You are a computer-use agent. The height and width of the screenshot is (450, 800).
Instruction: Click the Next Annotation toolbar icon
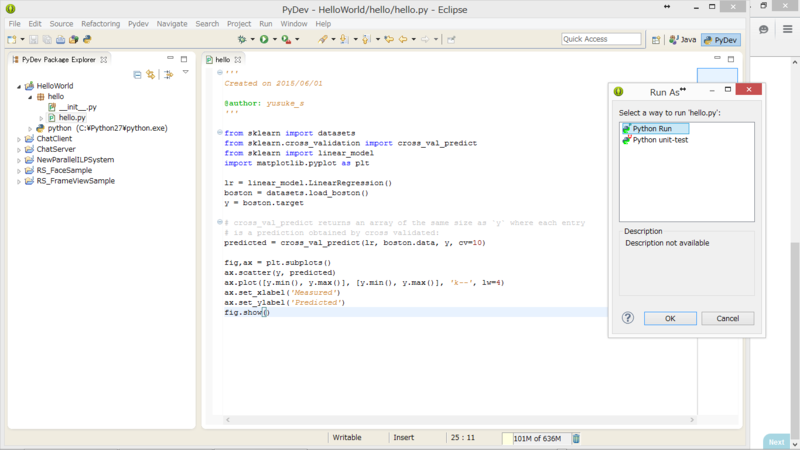[344, 39]
